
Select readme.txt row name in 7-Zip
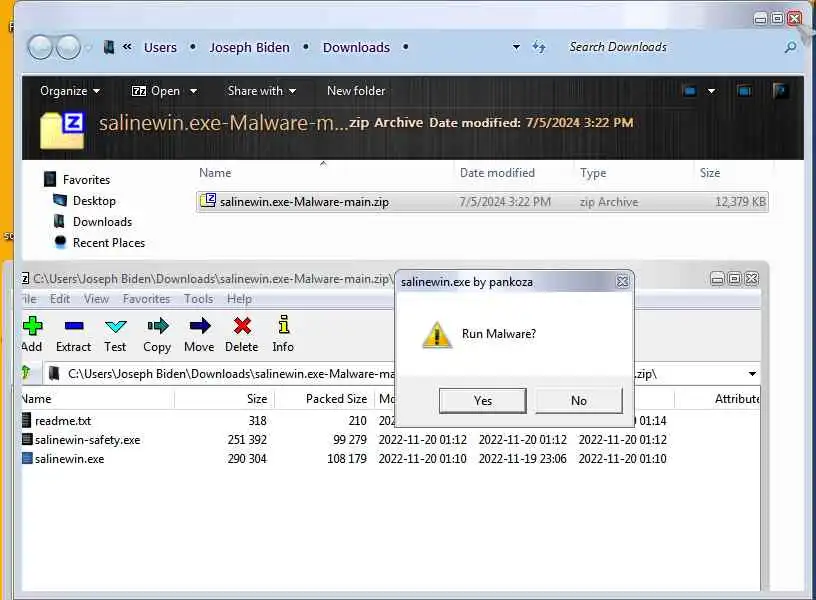coord(63,420)
